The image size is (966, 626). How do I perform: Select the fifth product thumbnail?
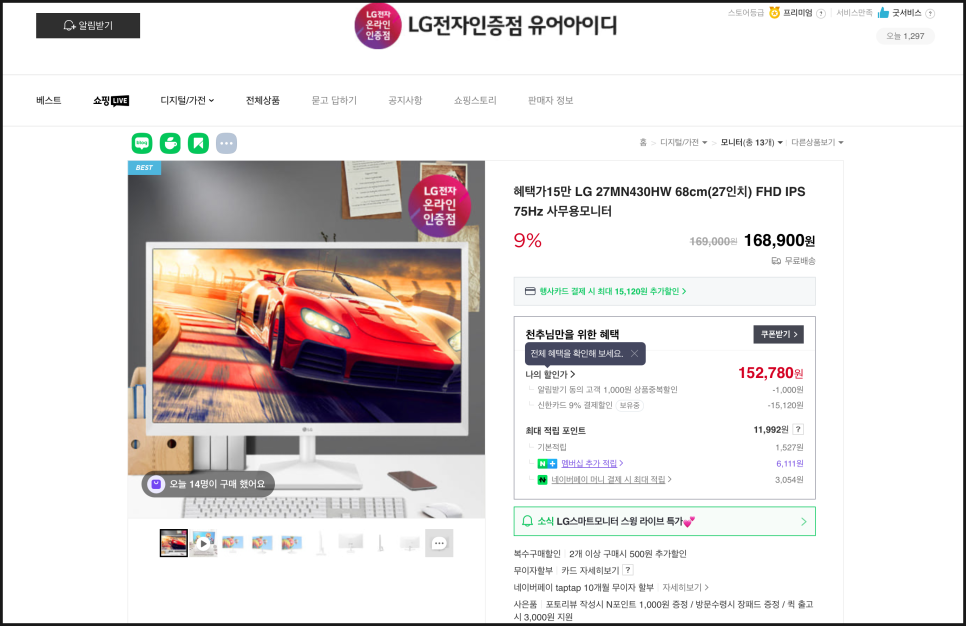[x=291, y=543]
